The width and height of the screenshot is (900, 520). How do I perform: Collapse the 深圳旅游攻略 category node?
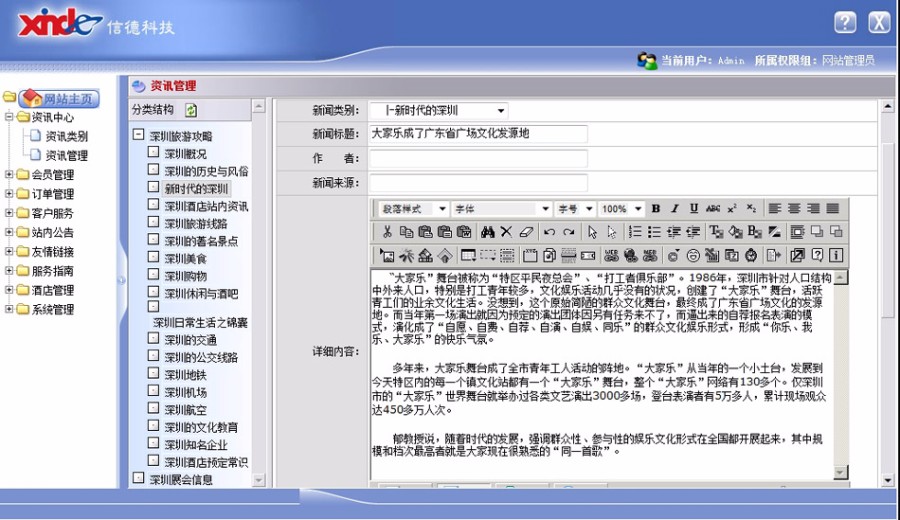coord(138,134)
